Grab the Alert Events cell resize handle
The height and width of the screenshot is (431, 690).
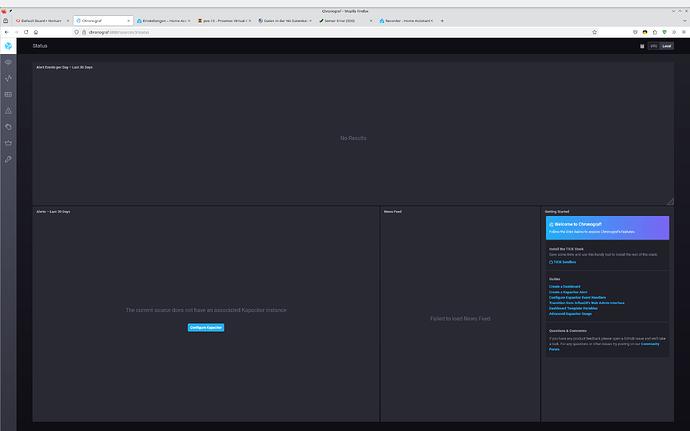(x=670, y=201)
